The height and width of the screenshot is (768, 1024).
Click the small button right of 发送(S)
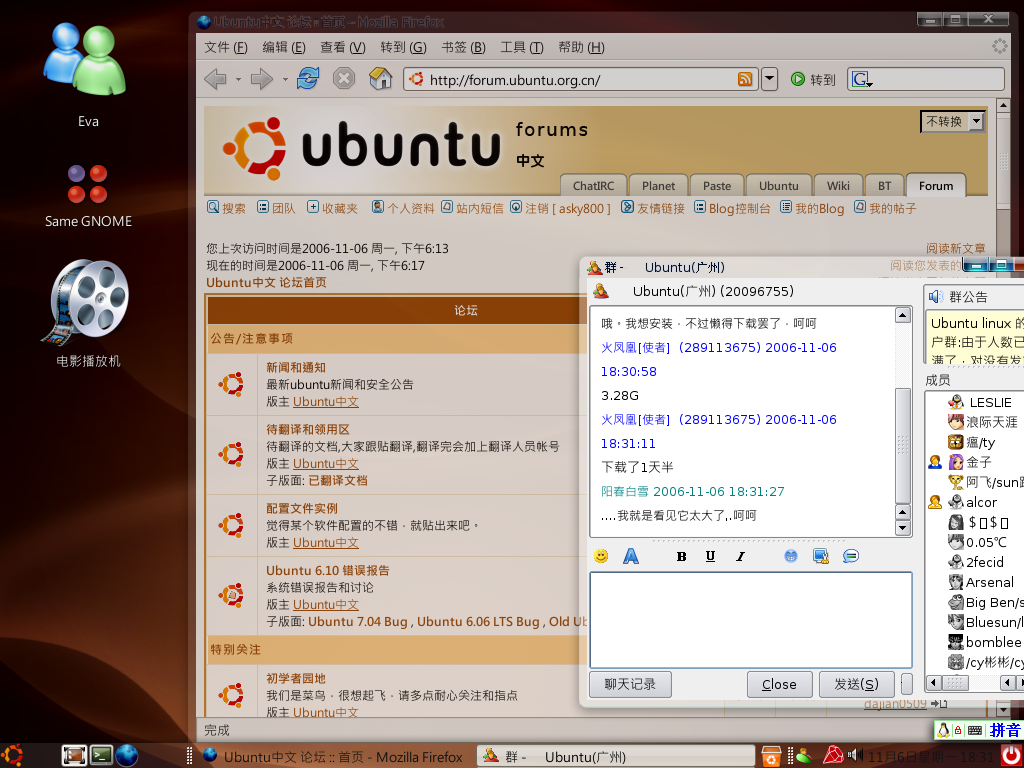[x=906, y=684]
